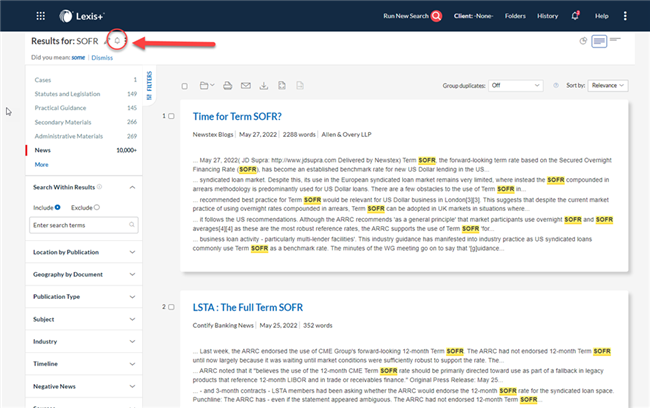The width and height of the screenshot is (650, 408).
Task: Show More content categories
Action: coord(41,165)
